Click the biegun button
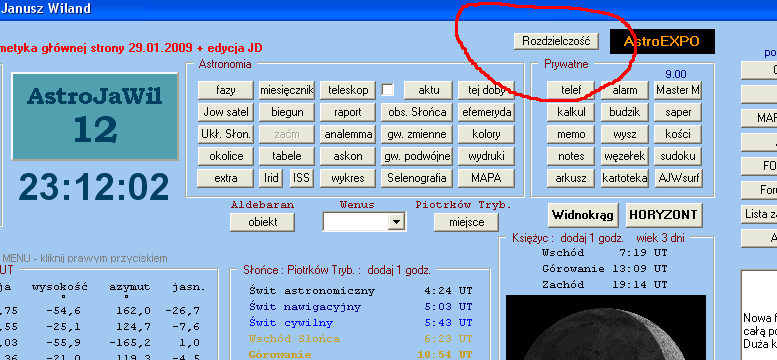 click(287, 112)
